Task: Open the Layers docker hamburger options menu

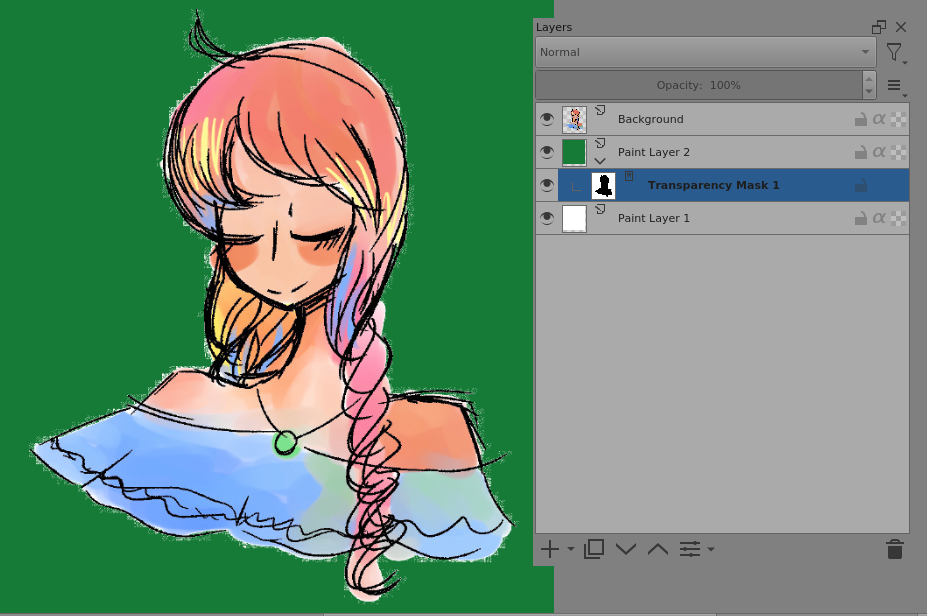Action: (894, 86)
